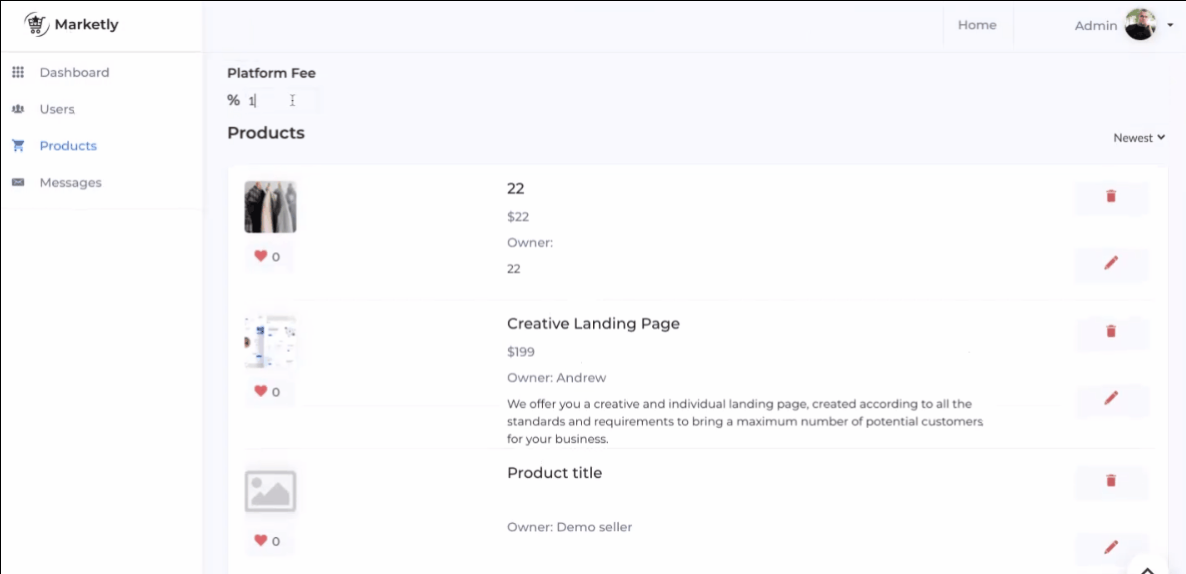Like the Demo seller product
The width and height of the screenshot is (1186, 574).
click(x=262, y=541)
